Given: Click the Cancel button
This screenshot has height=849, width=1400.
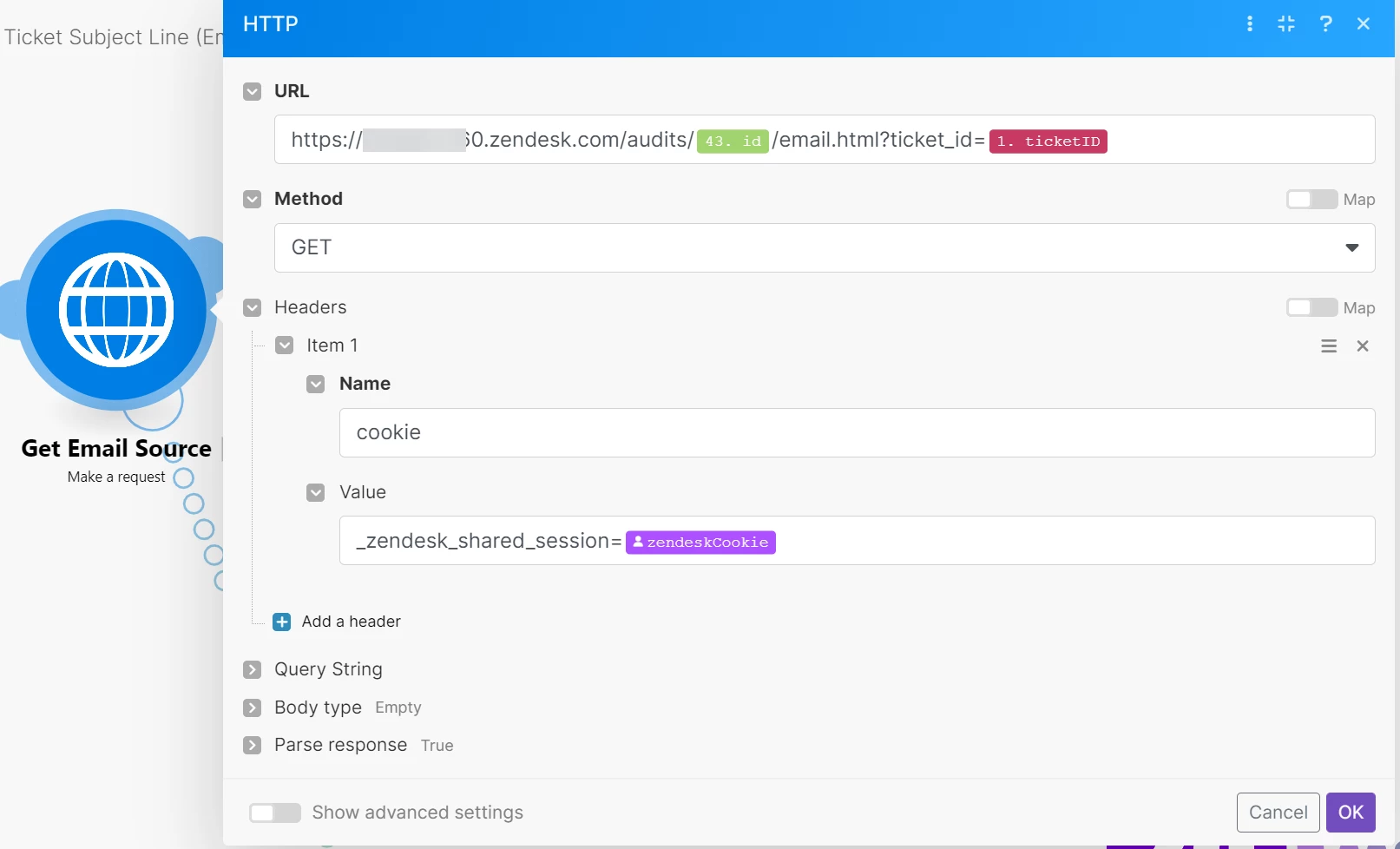Looking at the screenshot, I should tap(1278, 813).
